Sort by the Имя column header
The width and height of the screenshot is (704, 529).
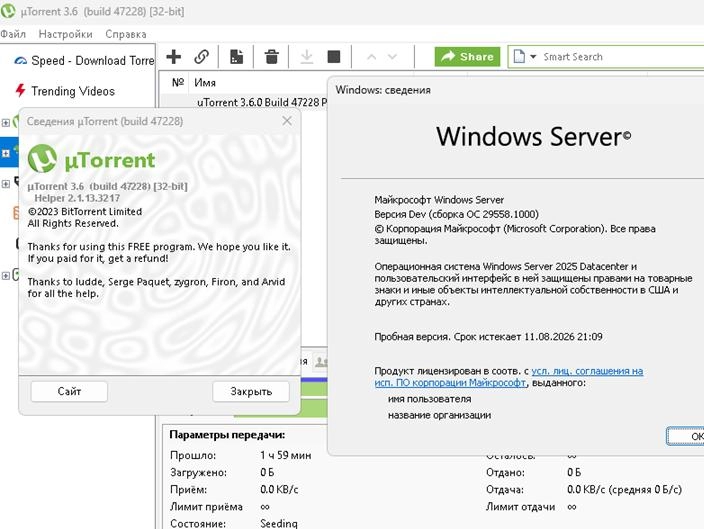(x=205, y=83)
